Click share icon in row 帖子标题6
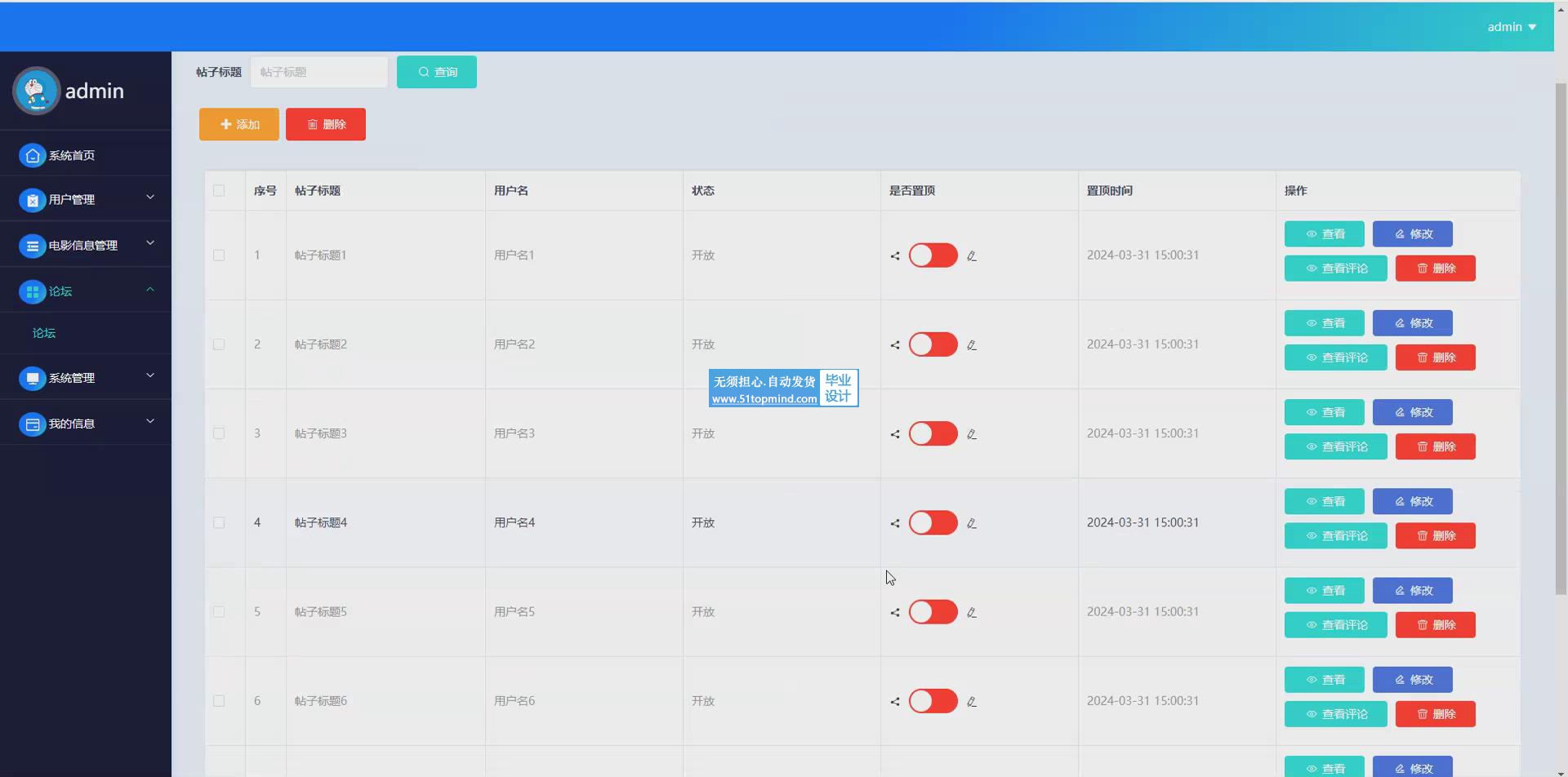 pos(895,701)
